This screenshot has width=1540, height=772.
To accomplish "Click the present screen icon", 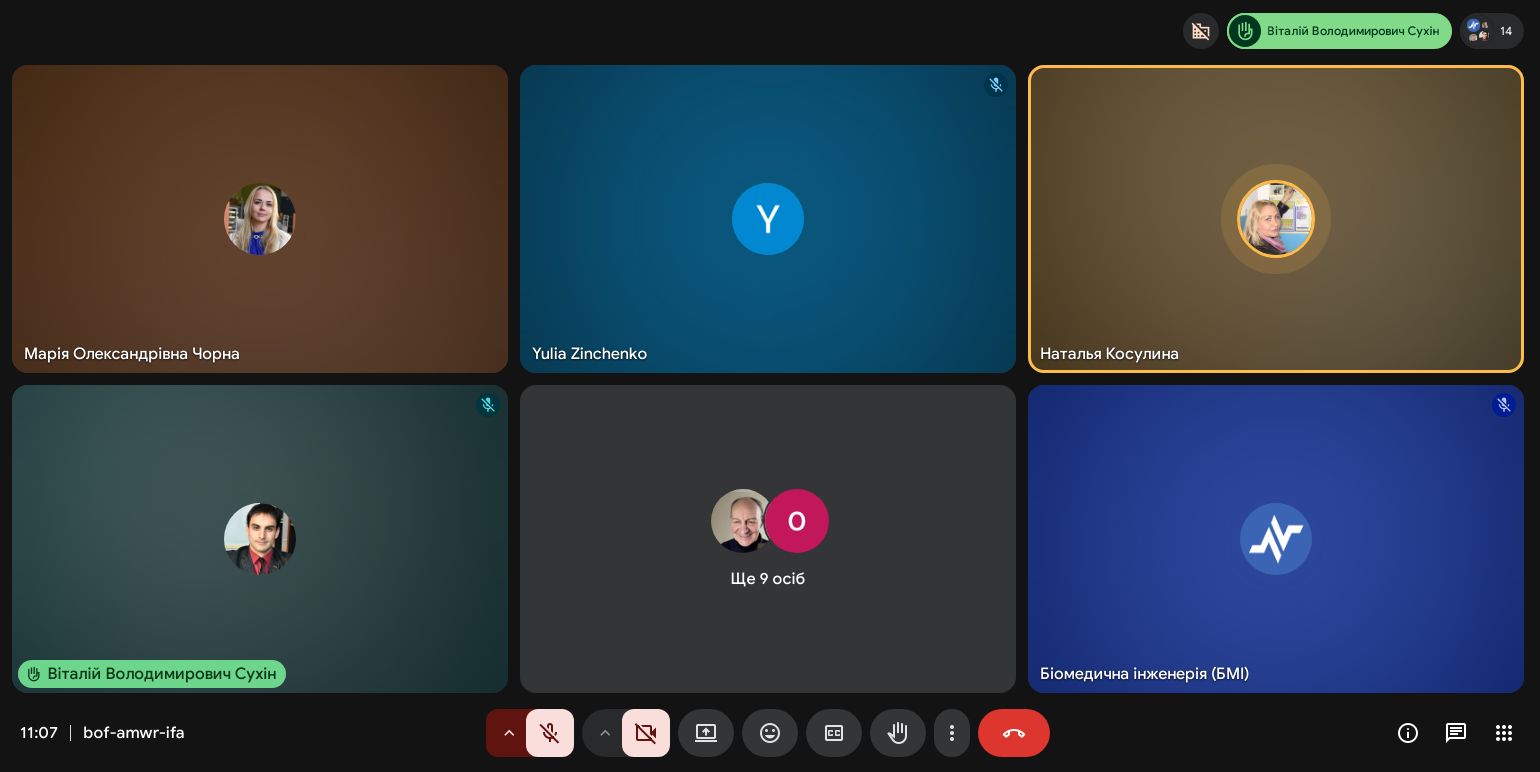I will coord(706,733).
